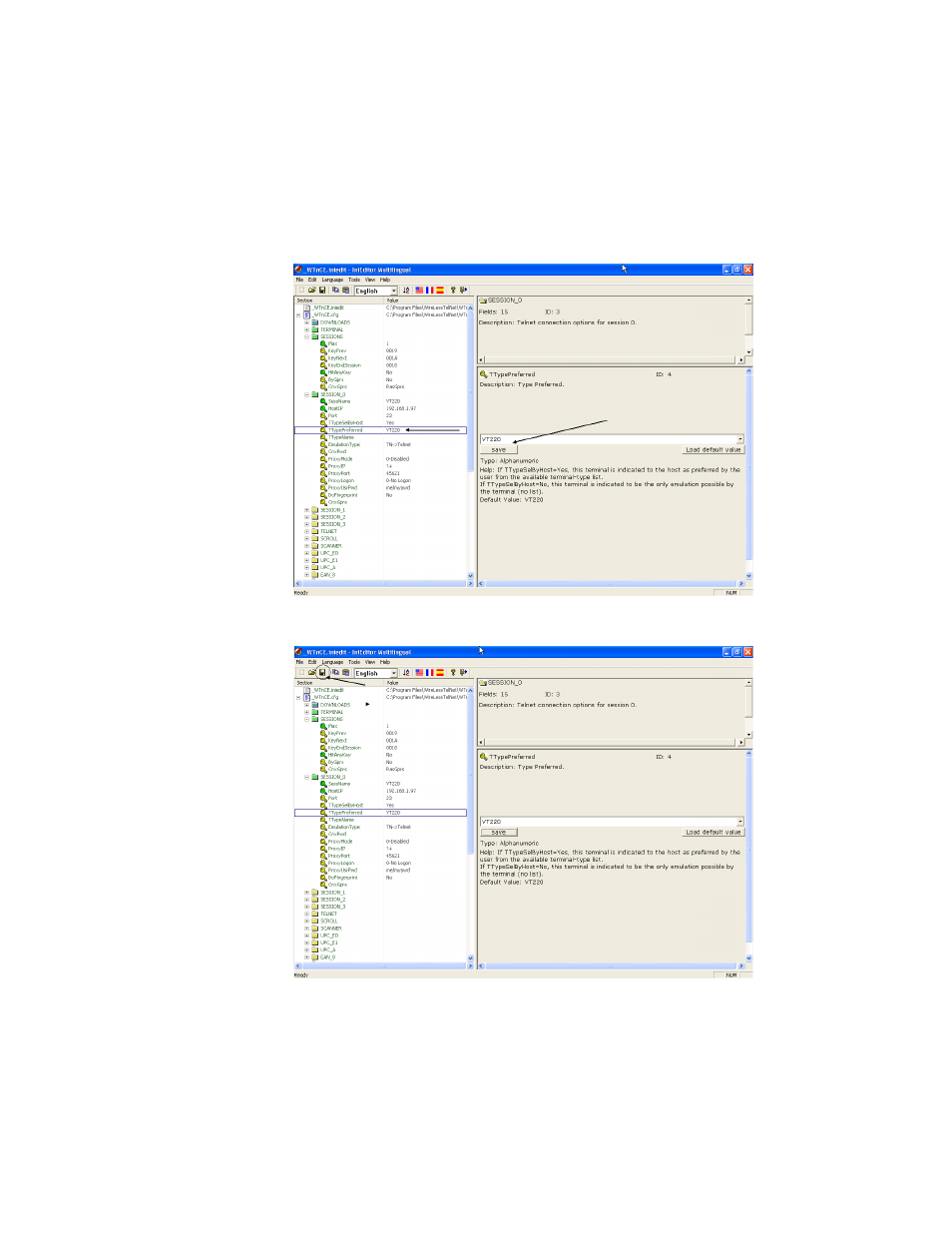
Task: Select the US flag icon in lower window
Action: (x=419, y=673)
